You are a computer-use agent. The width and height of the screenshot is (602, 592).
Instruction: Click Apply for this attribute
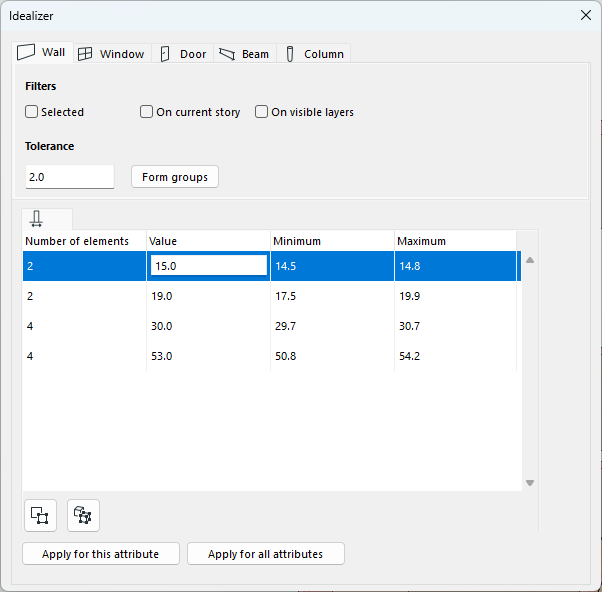pos(100,554)
